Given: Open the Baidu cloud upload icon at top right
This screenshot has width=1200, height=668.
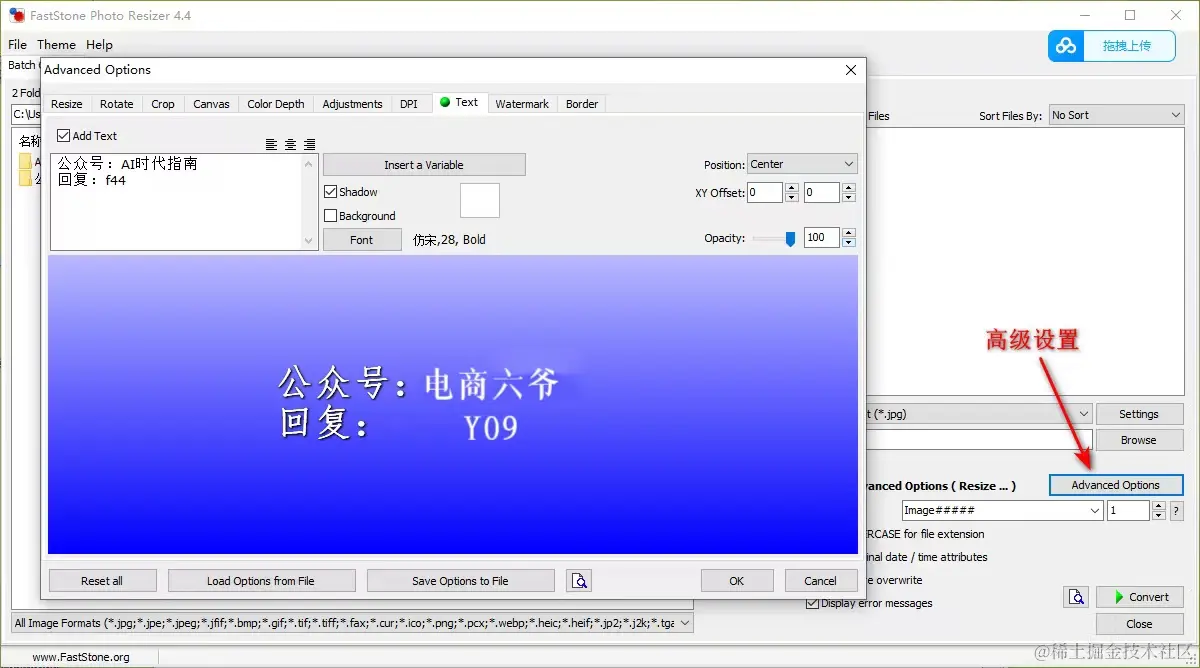Looking at the screenshot, I should [x=1065, y=45].
